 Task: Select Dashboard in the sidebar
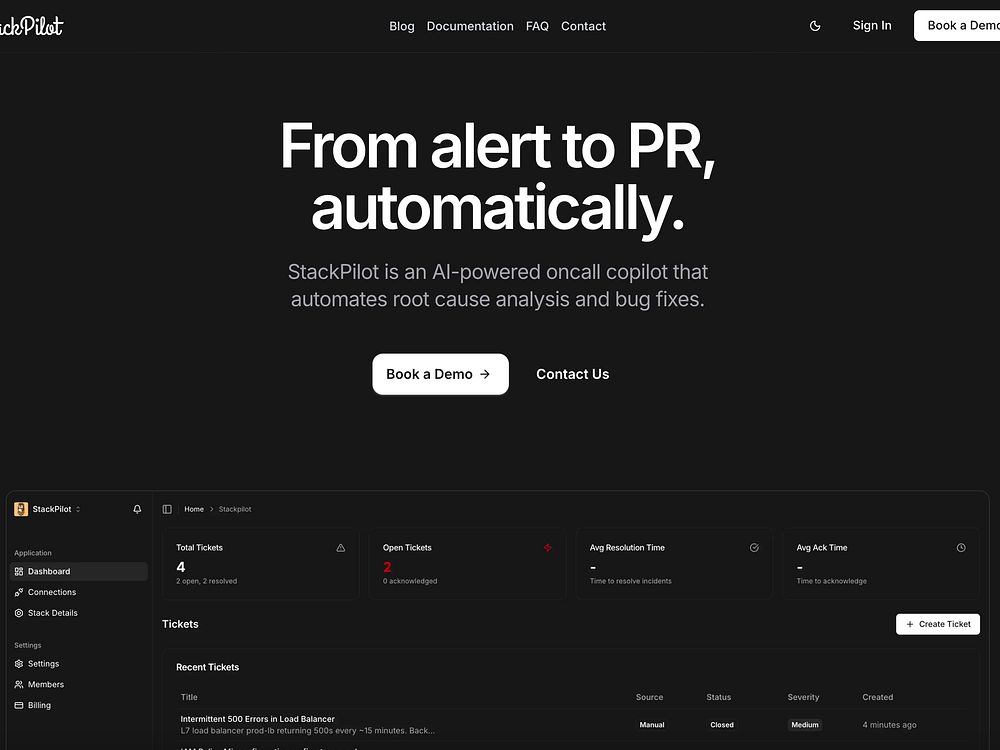[79, 571]
